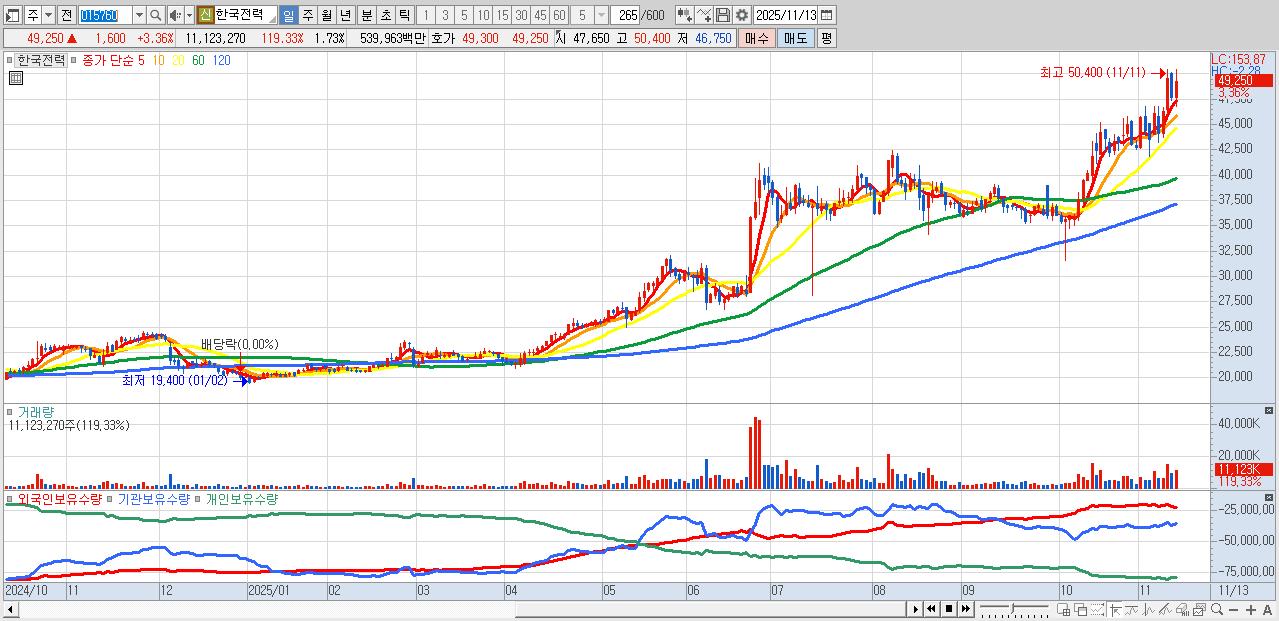Switch to daily chart (일)
The image size is (1279, 621).
coord(288,15)
